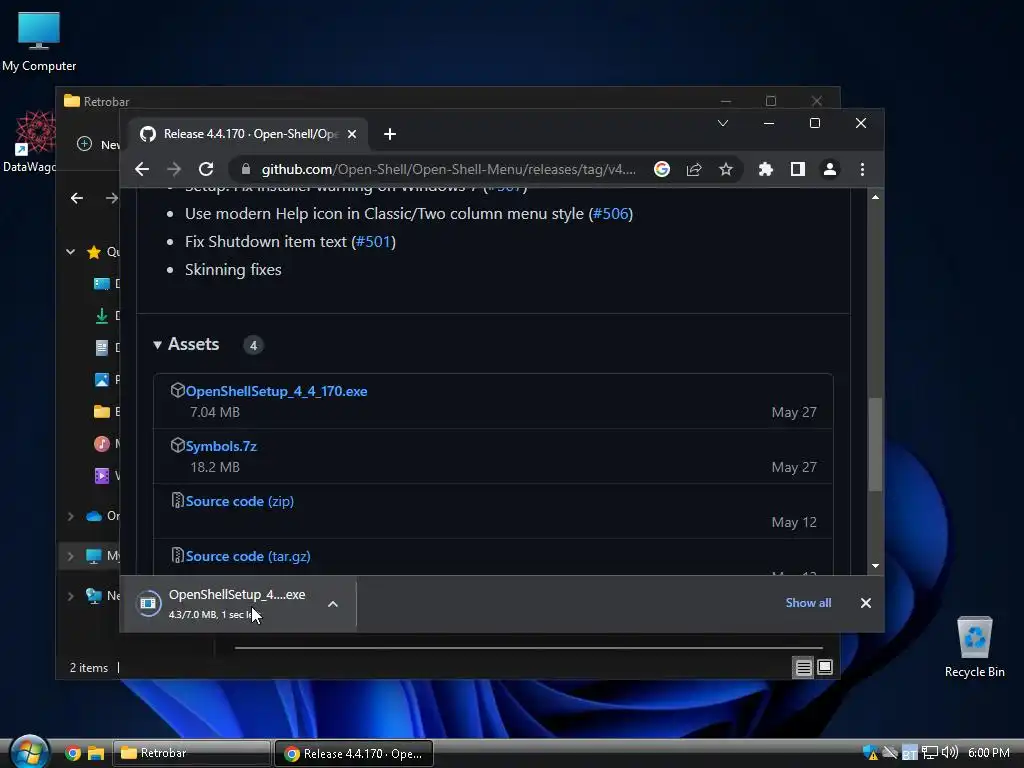
Task: Switch to Release 4.4.170 taskbar button
Action: 353,754
